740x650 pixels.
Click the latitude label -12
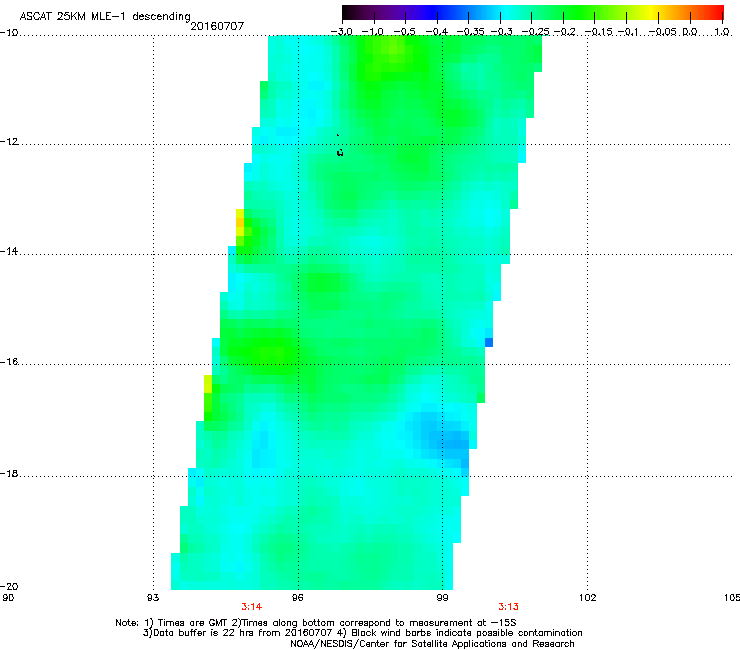[x=9, y=142]
